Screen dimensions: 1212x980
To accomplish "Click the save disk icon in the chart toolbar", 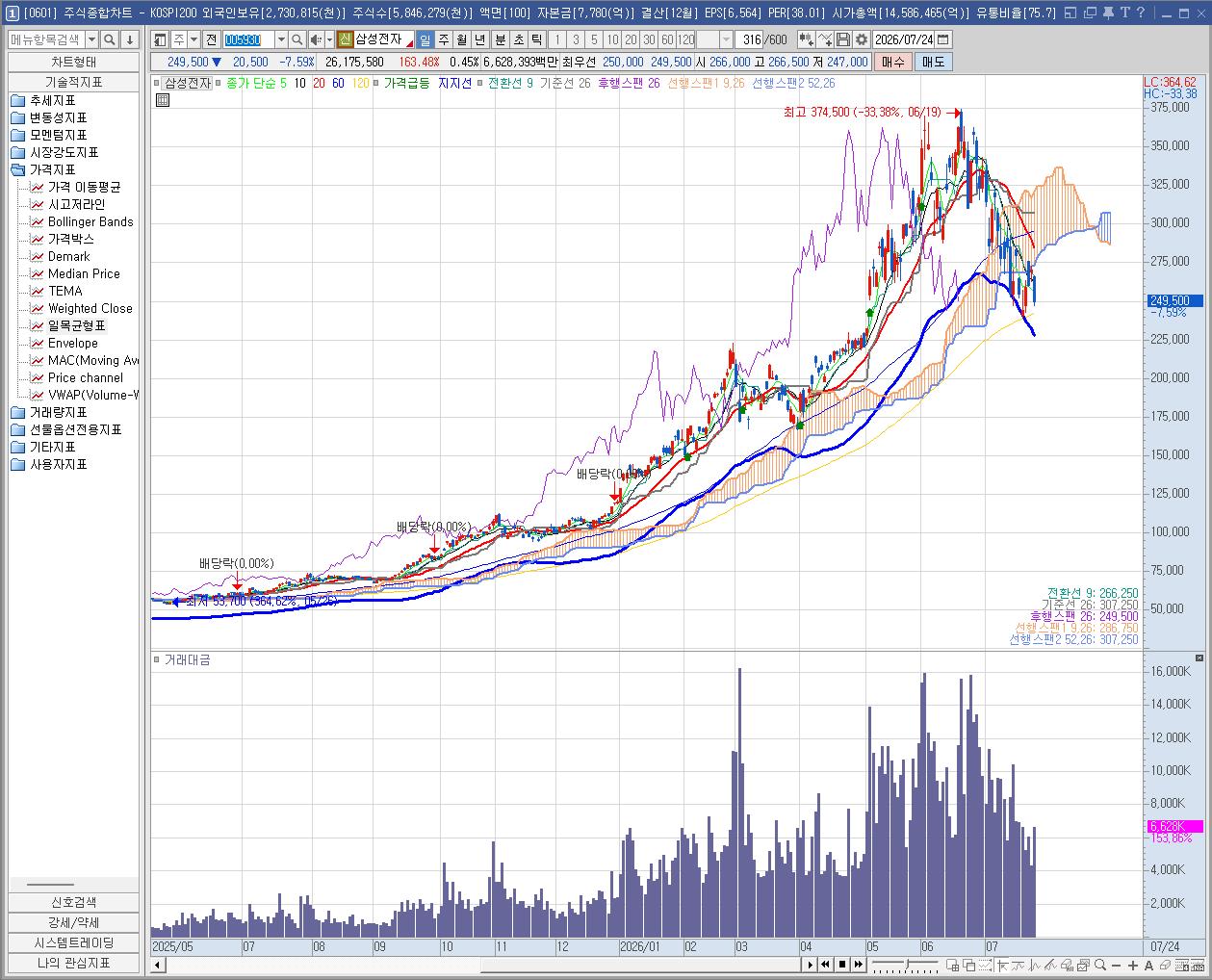I will pyautogui.click(x=843, y=39).
